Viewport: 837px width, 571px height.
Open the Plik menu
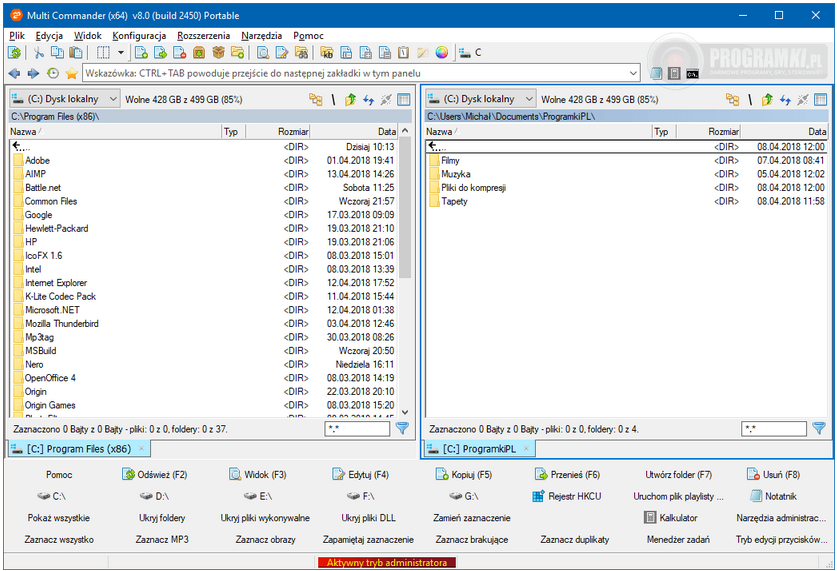coord(17,36)
